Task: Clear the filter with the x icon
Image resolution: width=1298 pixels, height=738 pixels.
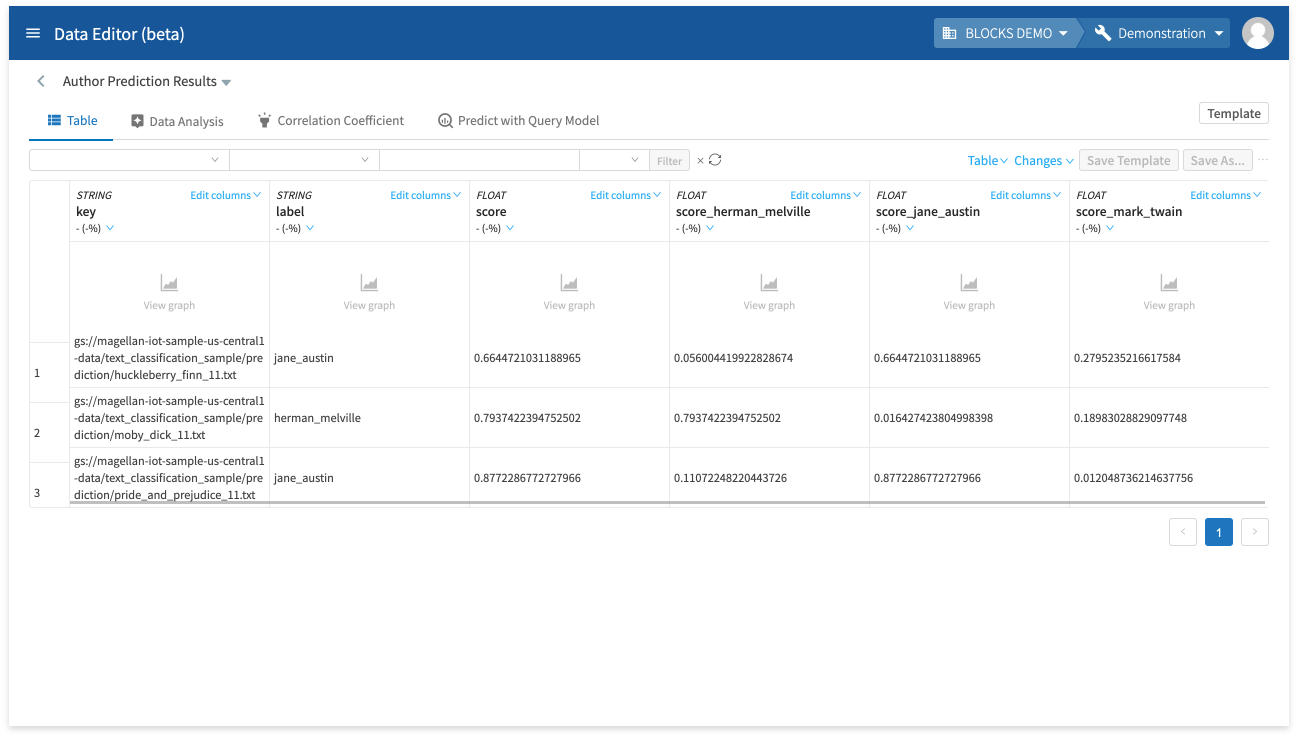Action: [x=700, y=160]
